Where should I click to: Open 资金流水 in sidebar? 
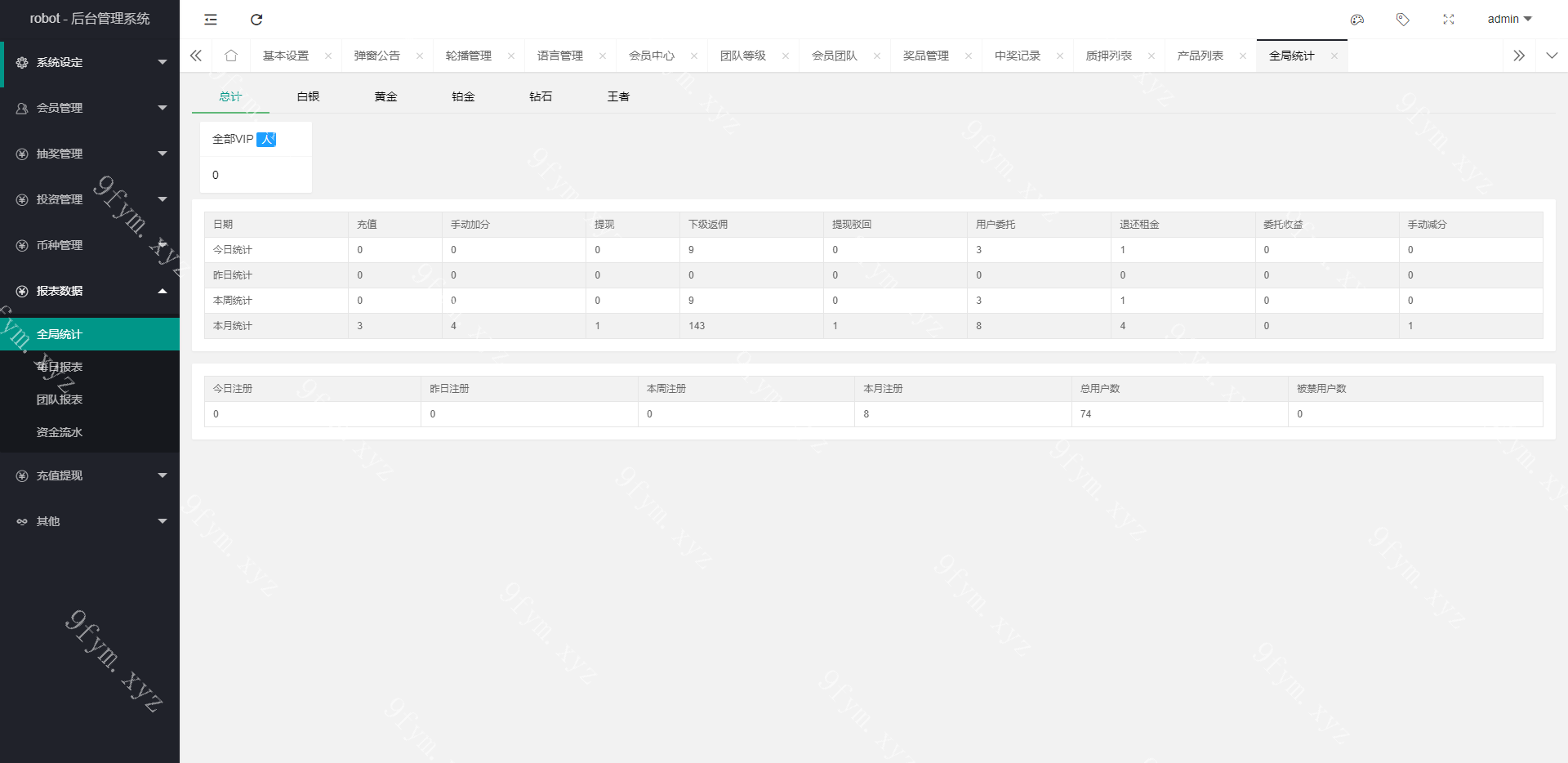pos(90,432)
